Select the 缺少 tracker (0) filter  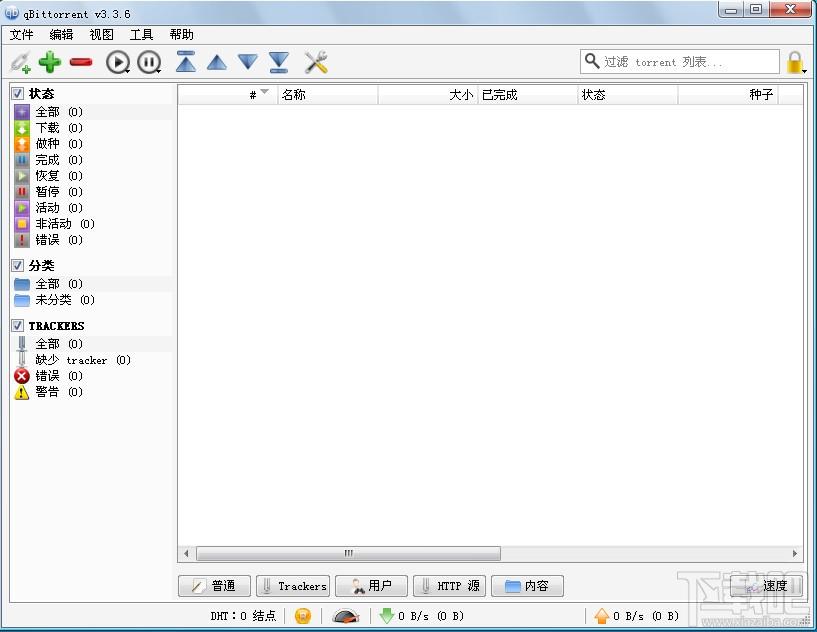pyautogui.click(x=92, y=360)
